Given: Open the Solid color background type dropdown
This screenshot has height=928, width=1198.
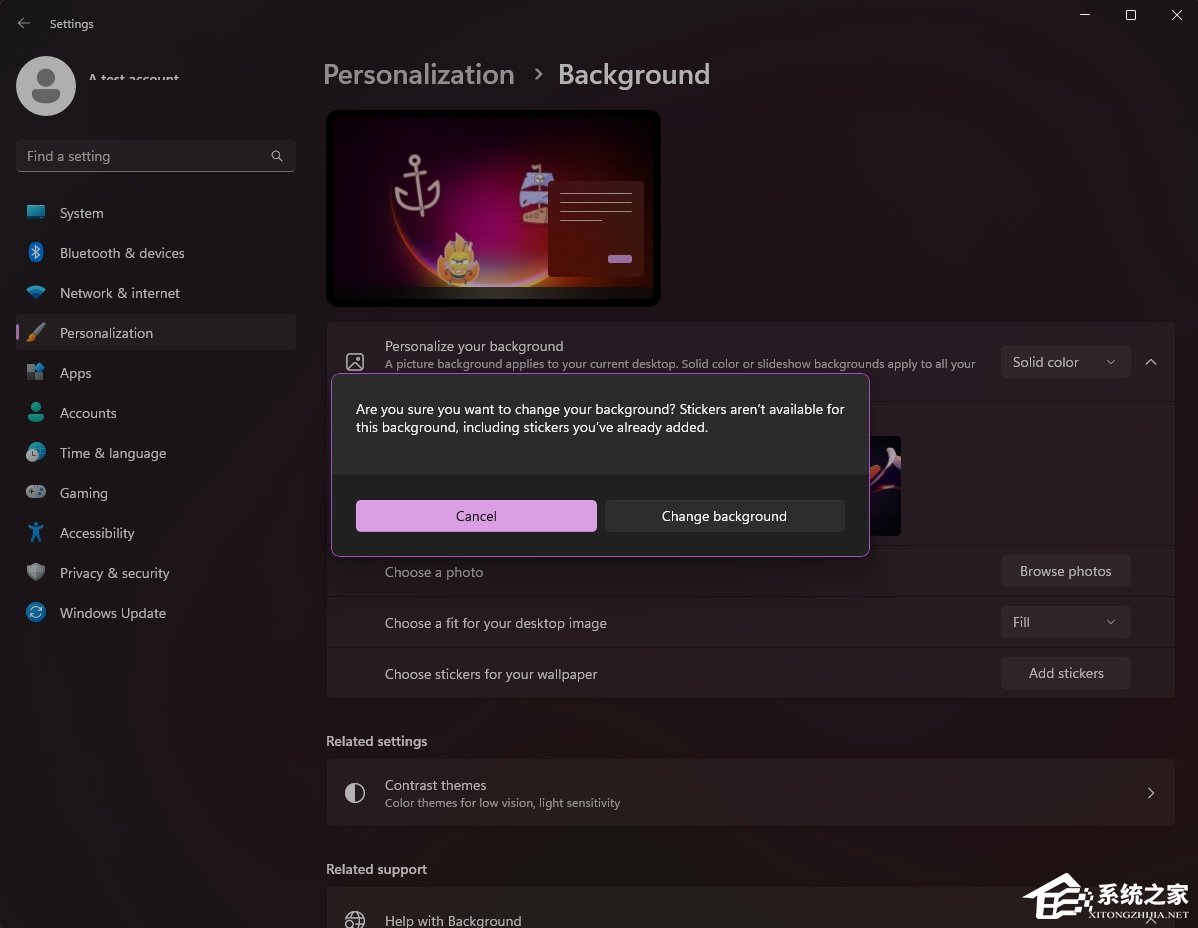Looking at the screenshot, I should click(x=1065, y=362).
